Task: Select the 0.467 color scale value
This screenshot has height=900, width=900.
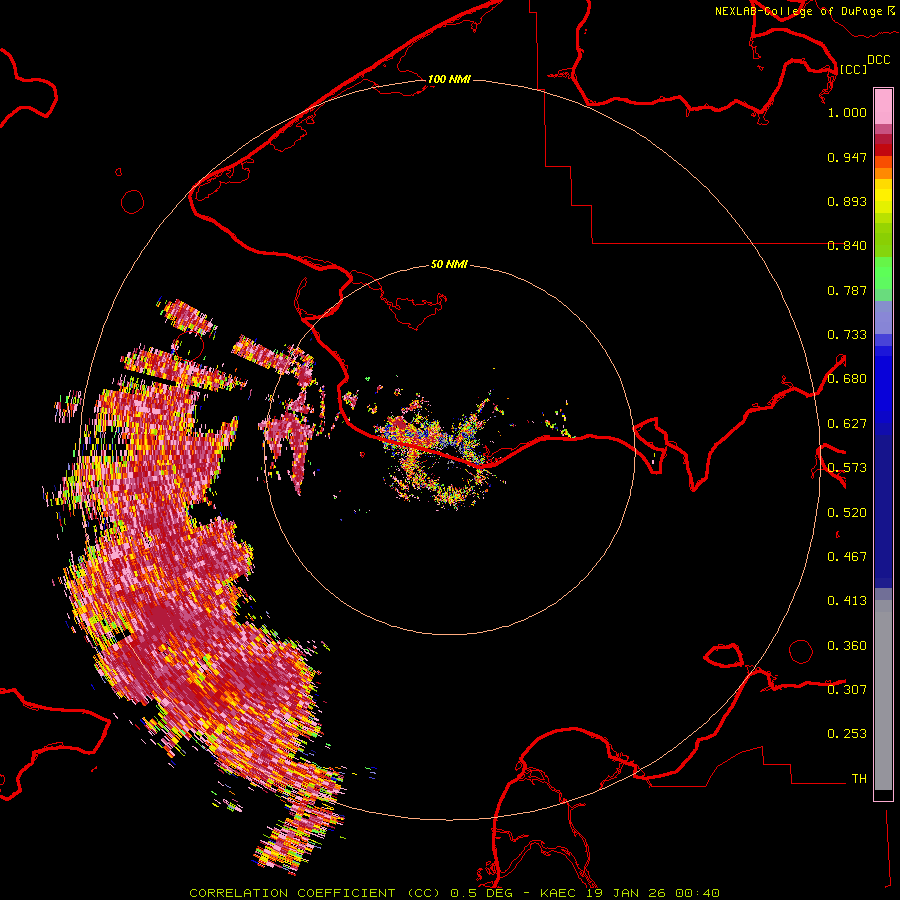Action: point(847,557)
